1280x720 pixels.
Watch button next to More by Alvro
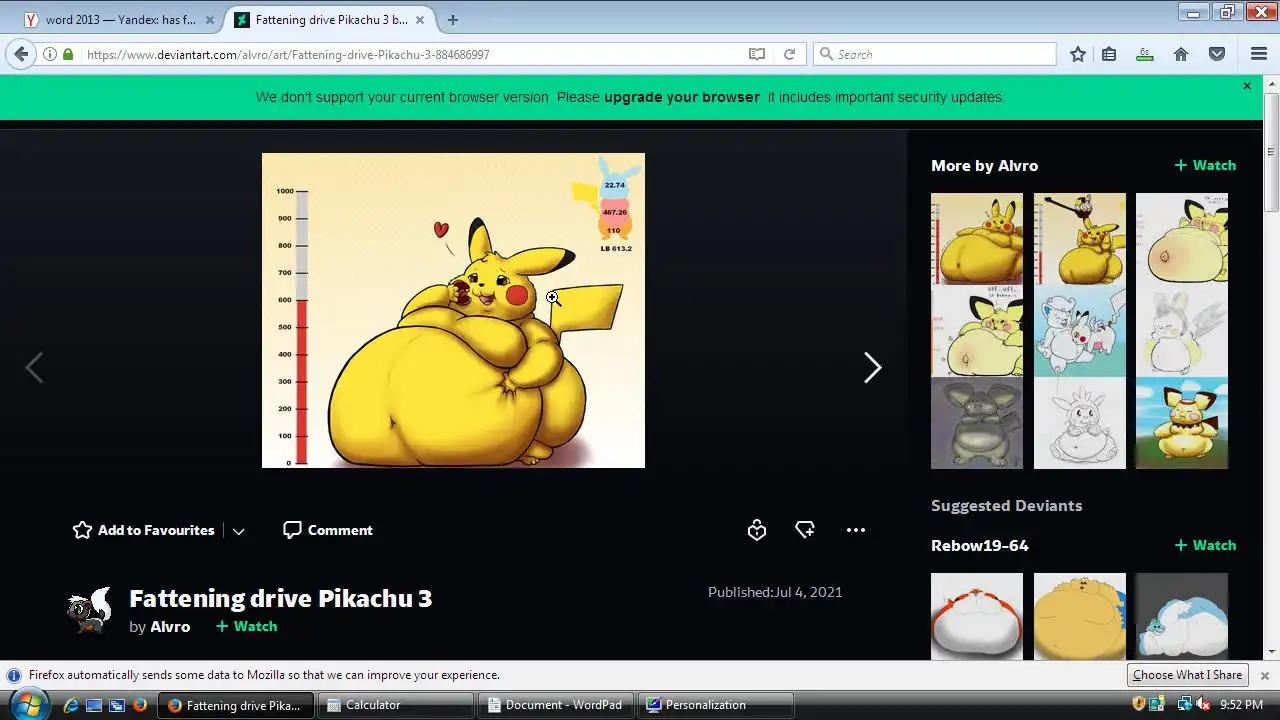click(x=1205, y=165)
